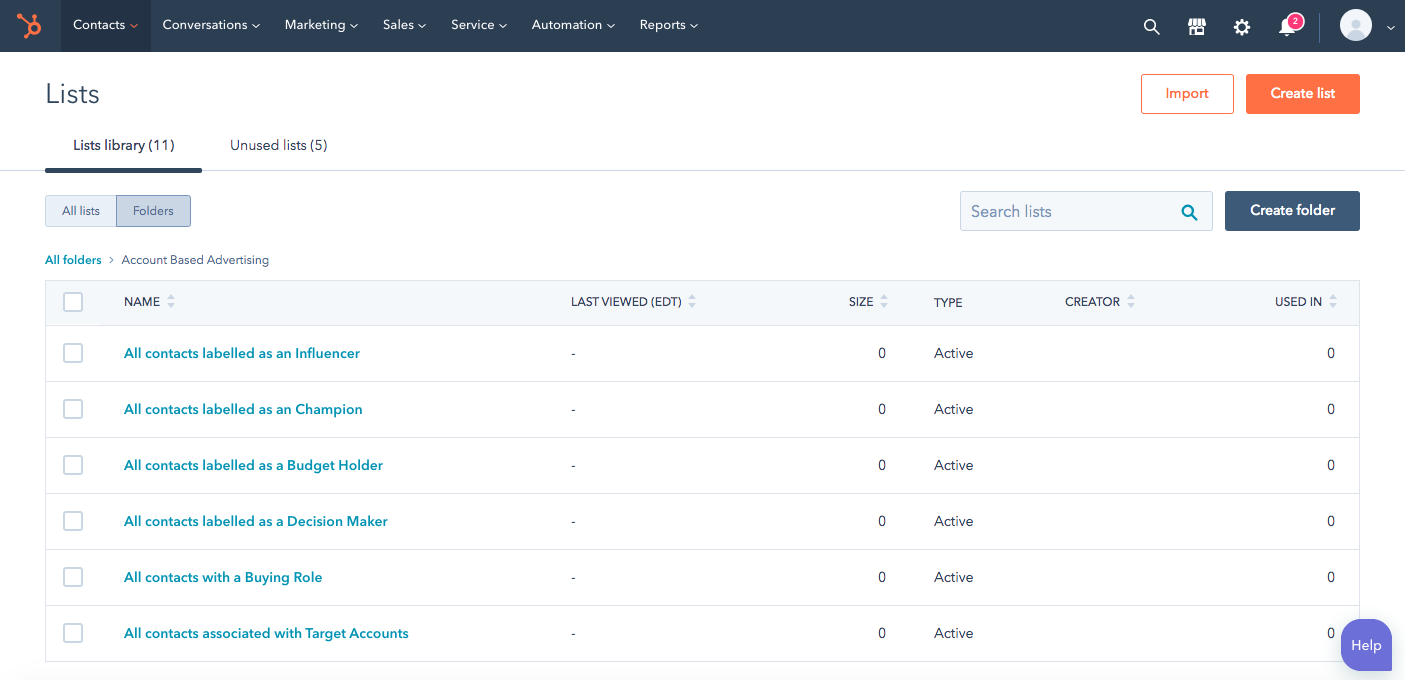
Task: Open the Decision Maker list link
Action: click(255, 521)
